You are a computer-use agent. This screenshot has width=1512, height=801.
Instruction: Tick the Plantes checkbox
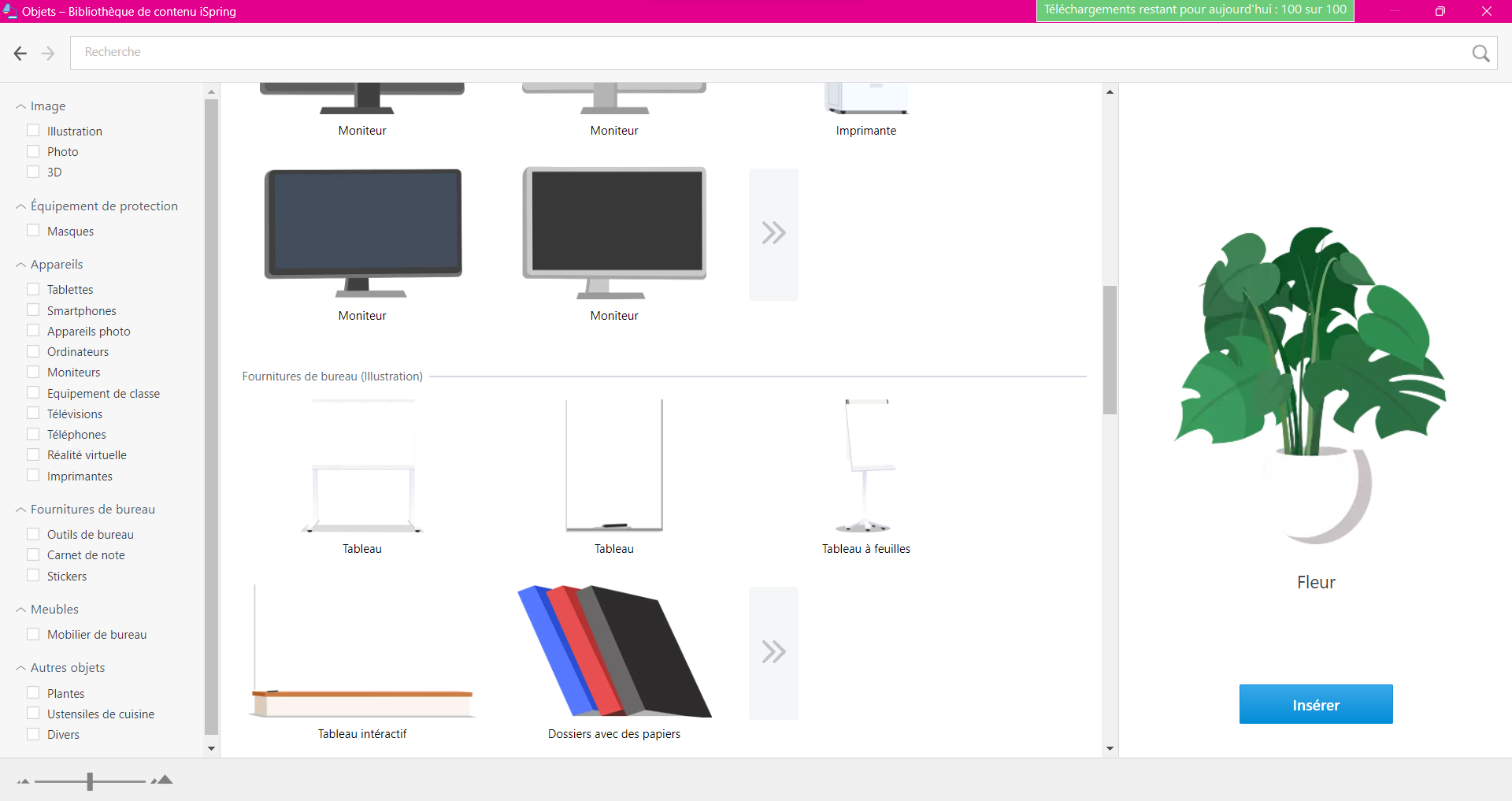pyautogui.click(x=33, y=693)
